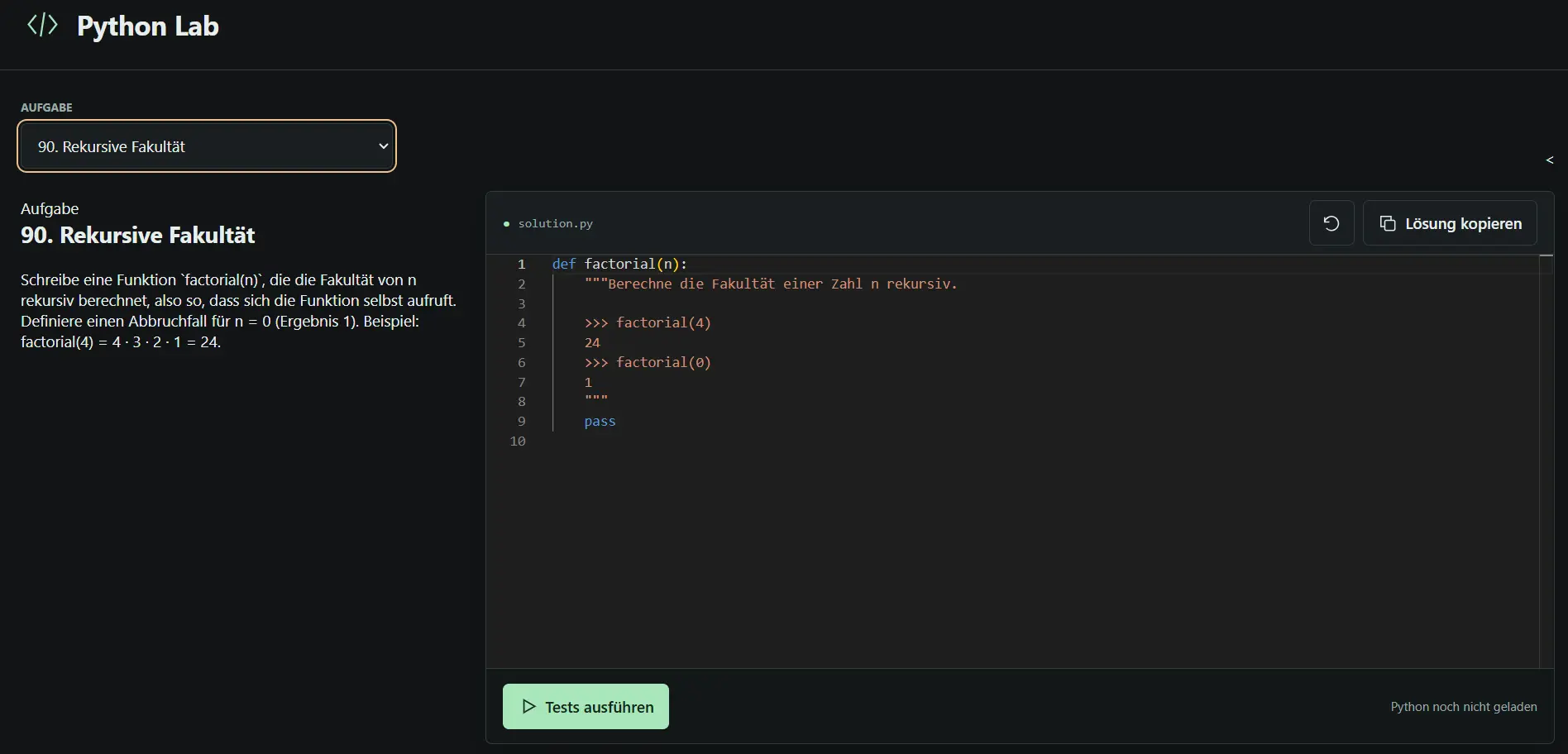Click the '>>> factorial(0)' doctest line
Viewport: 1568px width, 754px height.
click(648, 362)
